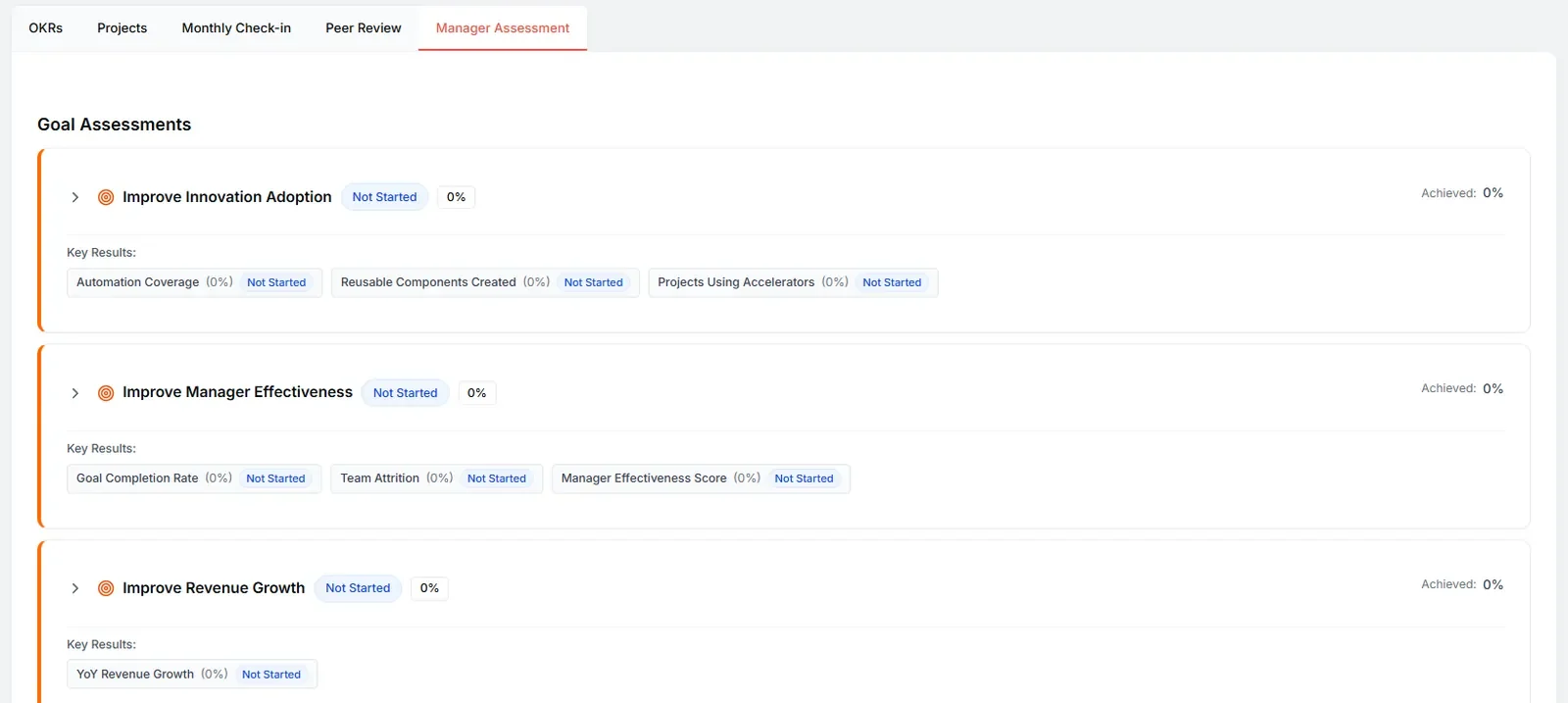Switch to the Projects tab

pyautogui.click(x=122, y=27)
